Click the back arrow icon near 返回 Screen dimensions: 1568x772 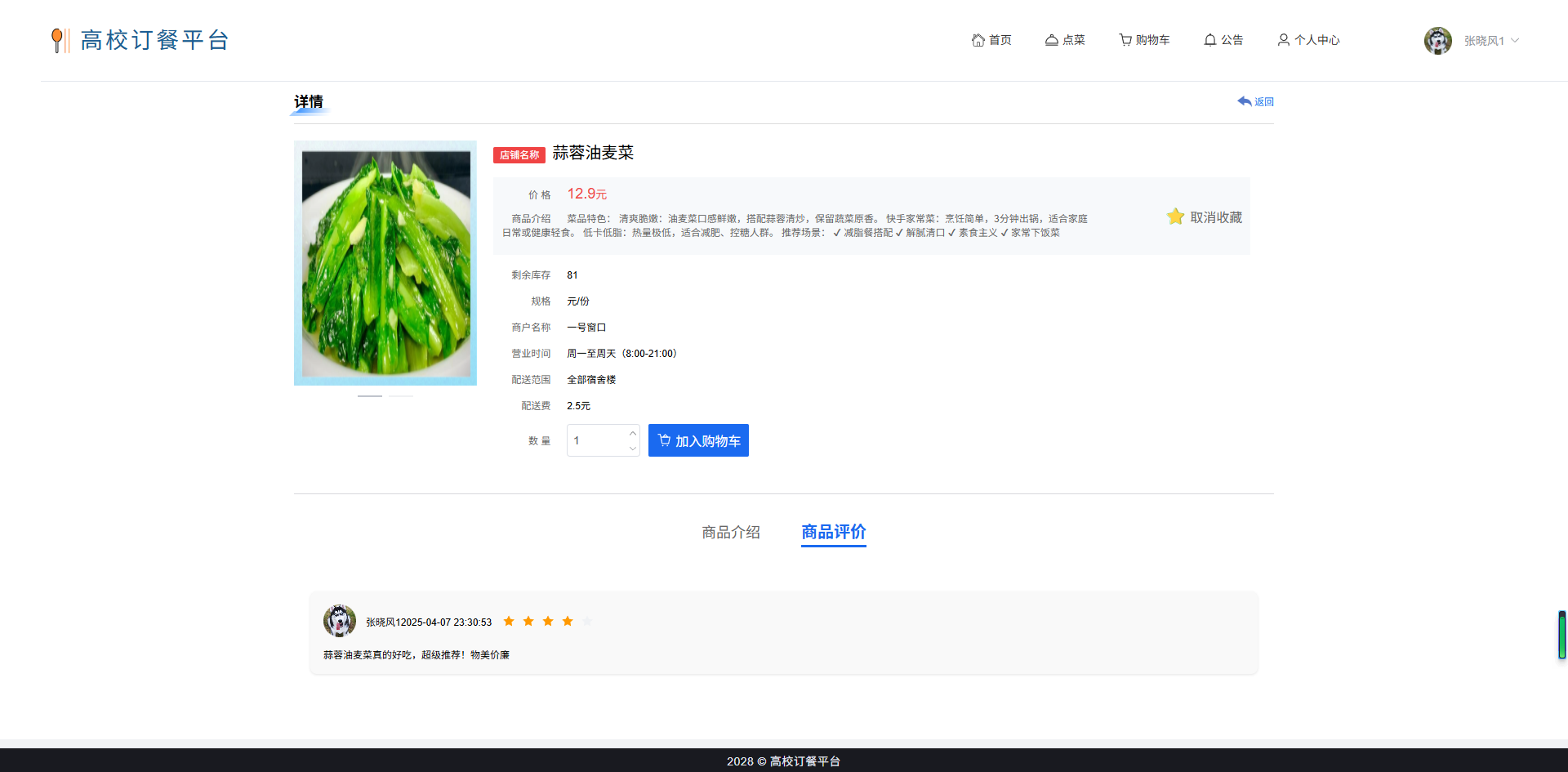click(x=1243, y=100)
